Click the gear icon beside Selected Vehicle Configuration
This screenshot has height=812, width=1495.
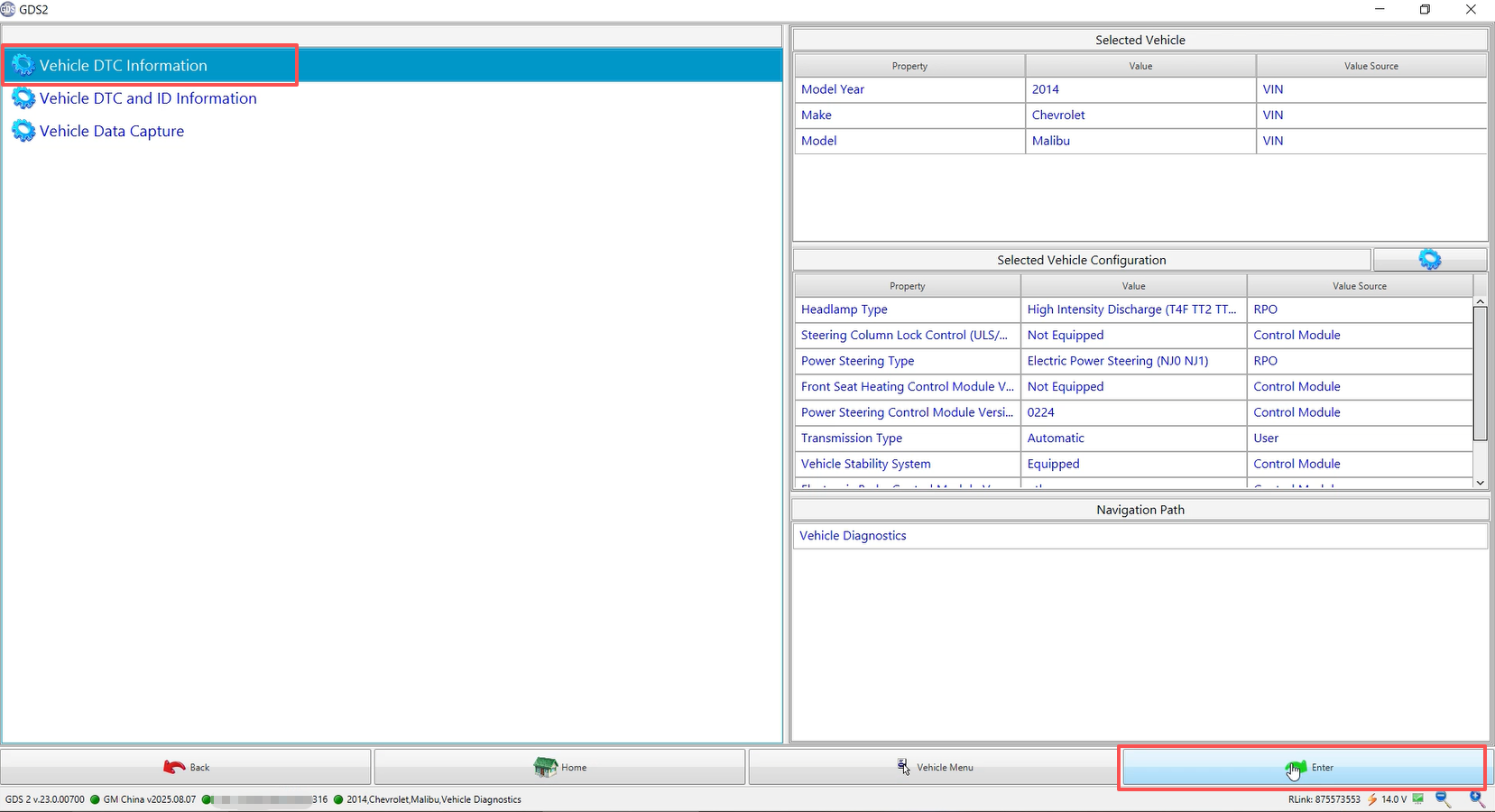click(1429, 260)
